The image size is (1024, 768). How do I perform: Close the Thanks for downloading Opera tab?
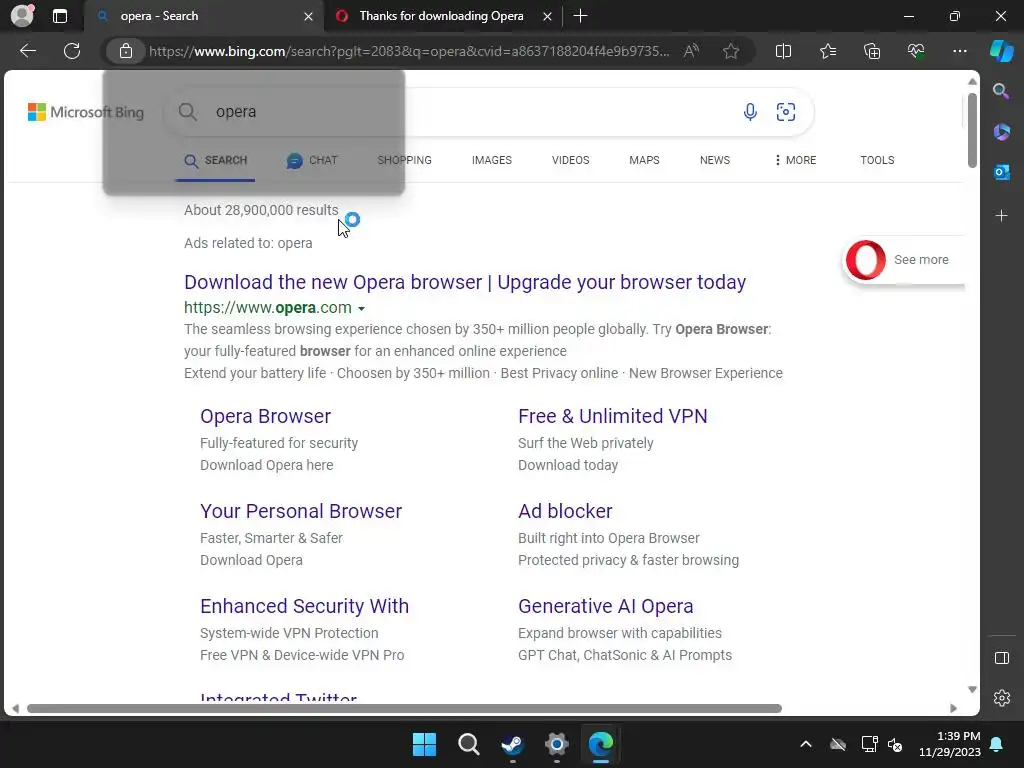pyautogui.click(x=547, y=16)
